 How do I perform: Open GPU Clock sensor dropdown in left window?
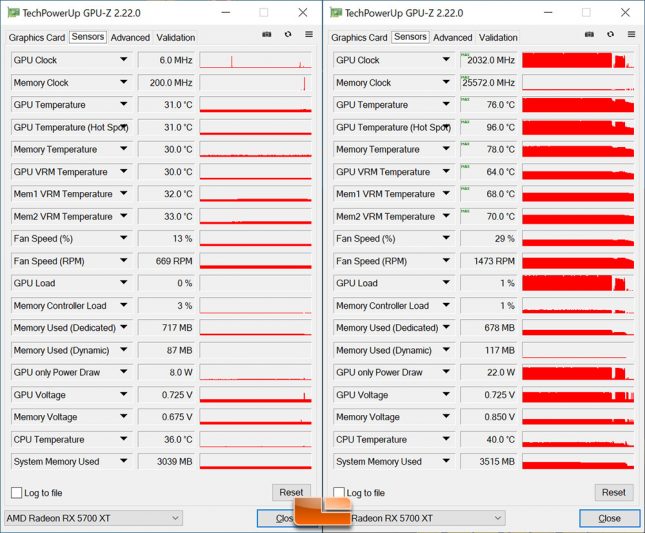pos(123,60)
